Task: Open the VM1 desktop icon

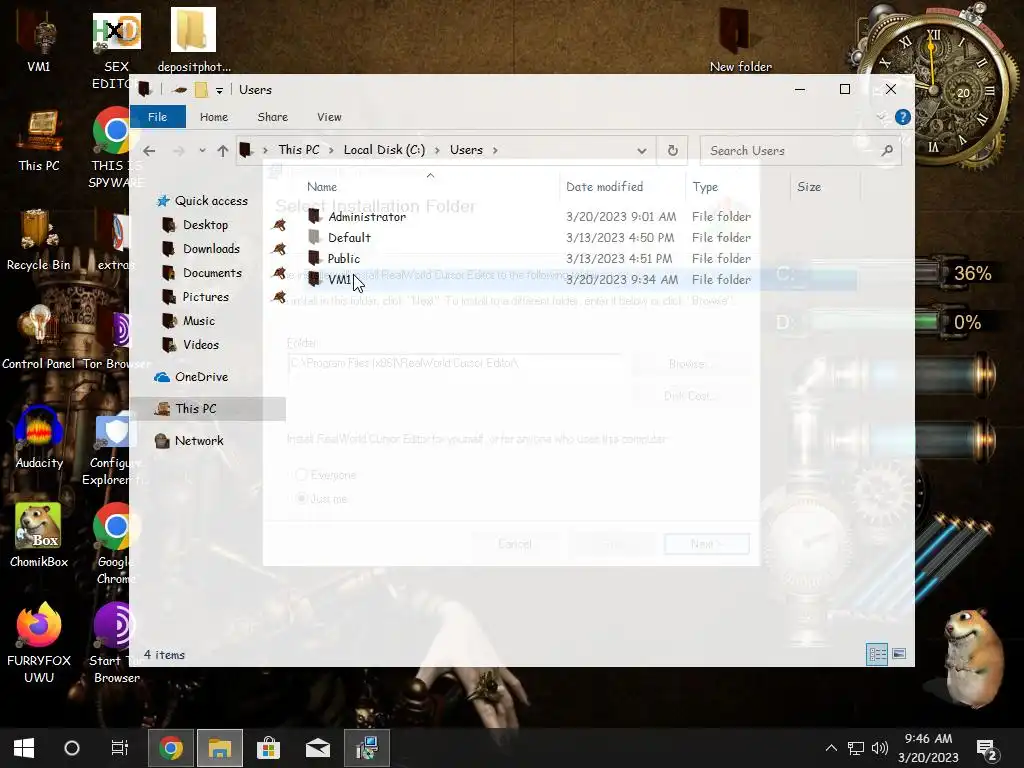Action: (39, 42)
